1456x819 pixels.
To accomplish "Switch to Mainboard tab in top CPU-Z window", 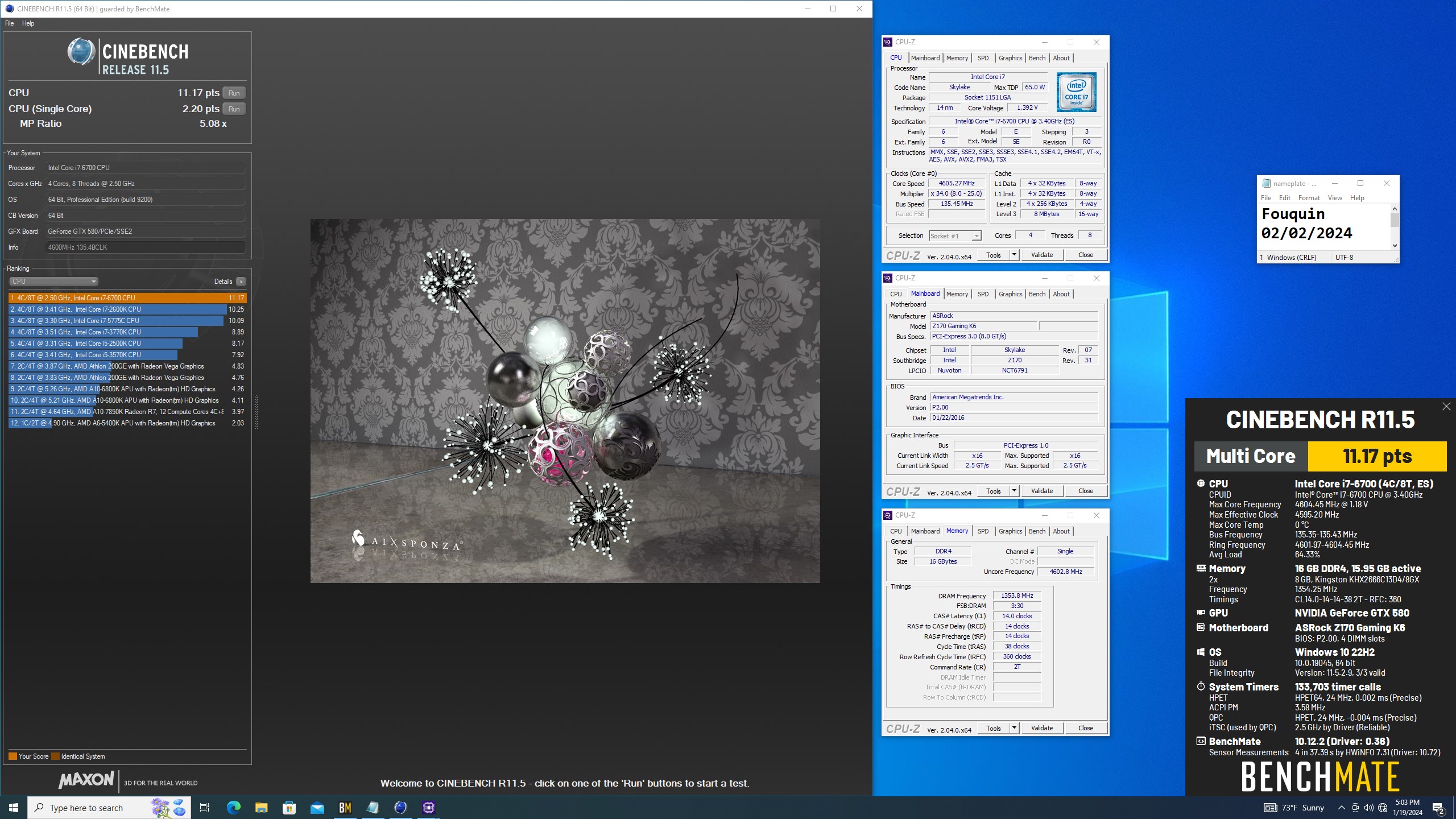I will (x=925, y=58).
